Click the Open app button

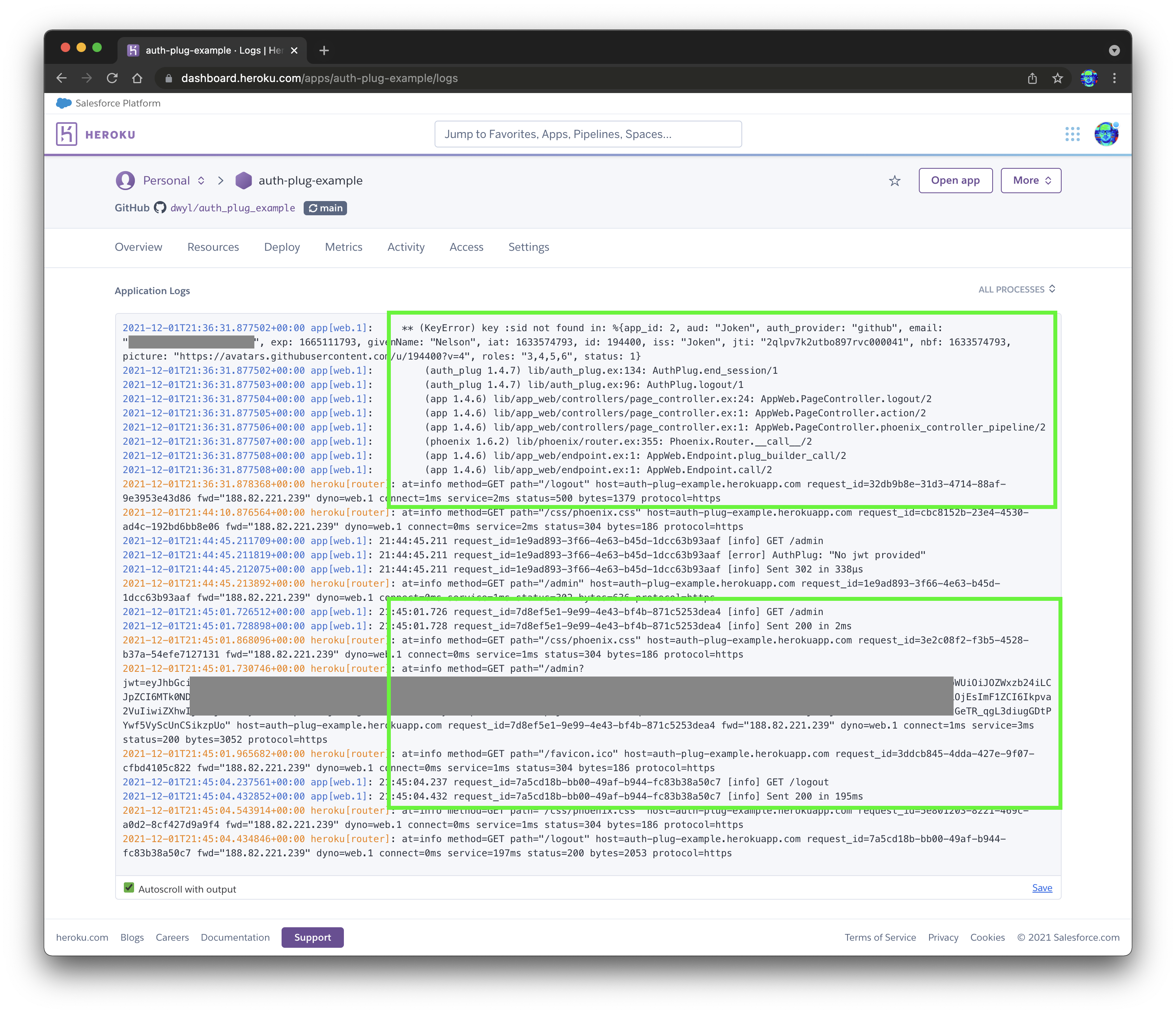(955, 181)
